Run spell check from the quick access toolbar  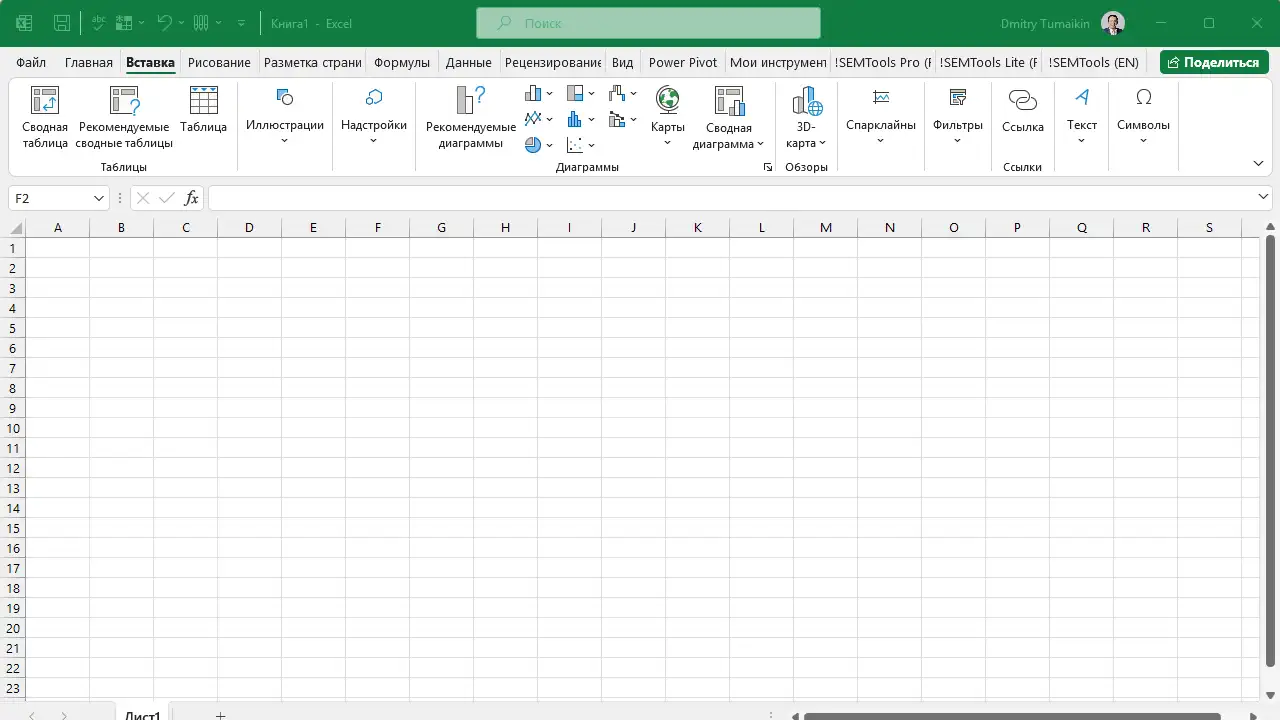pyautogui.click(x=99, y=22)
